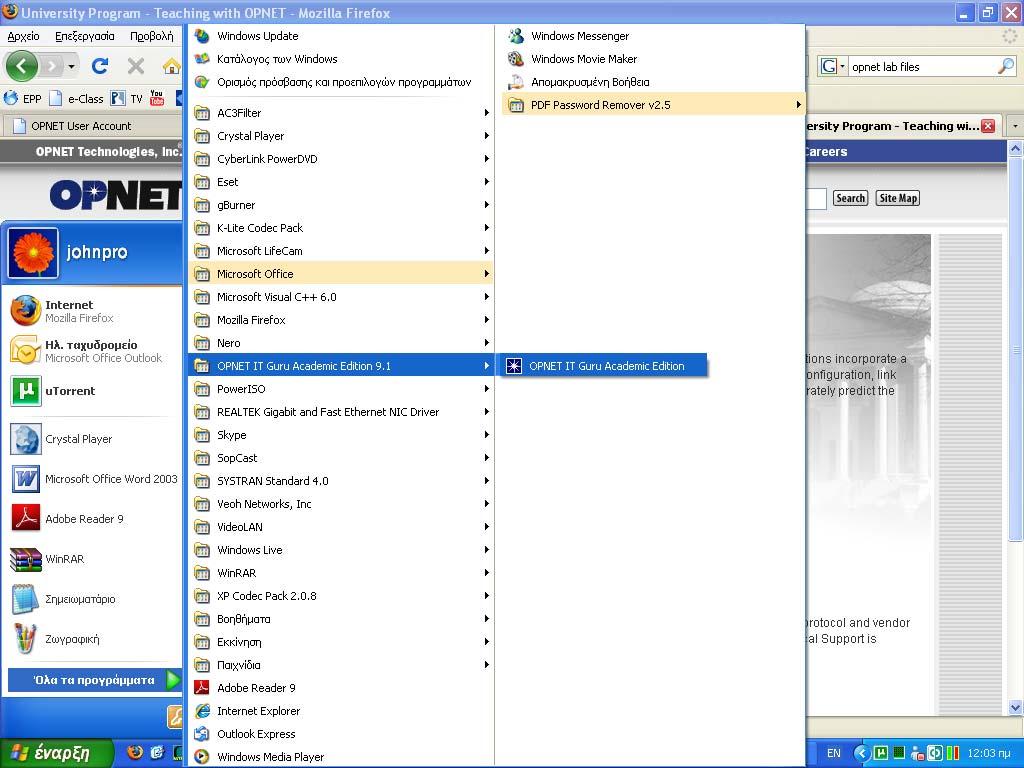Screen dimensions: 1024x768
Task: Expand the Eset submenu arrow
Action: click(x=487, y=182)
